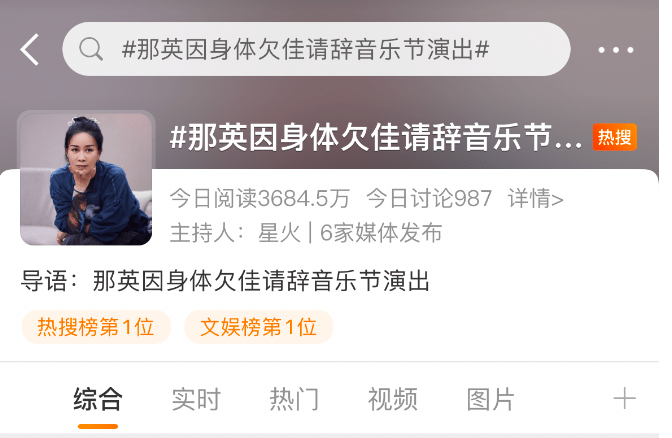Switch to the 实时 tab
The width and height of the screenshot is (672, 438).
click(x=196, y=399)
